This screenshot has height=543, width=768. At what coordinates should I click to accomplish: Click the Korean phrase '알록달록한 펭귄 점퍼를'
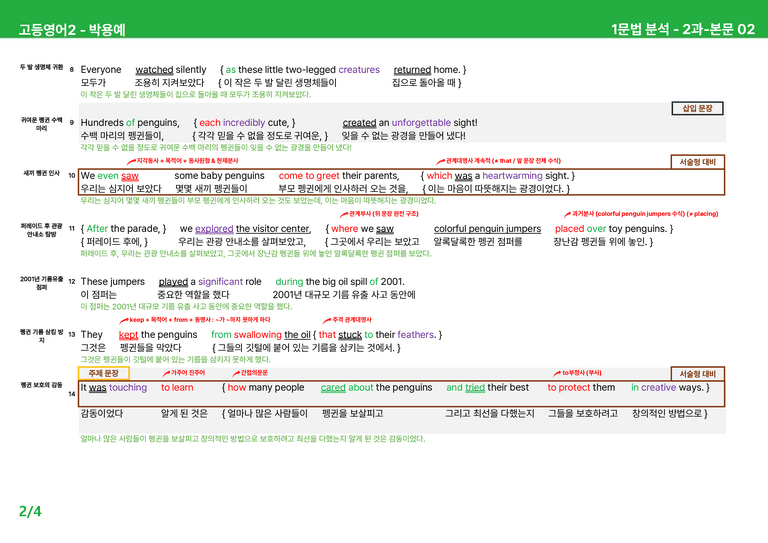[x=478, y=241]
